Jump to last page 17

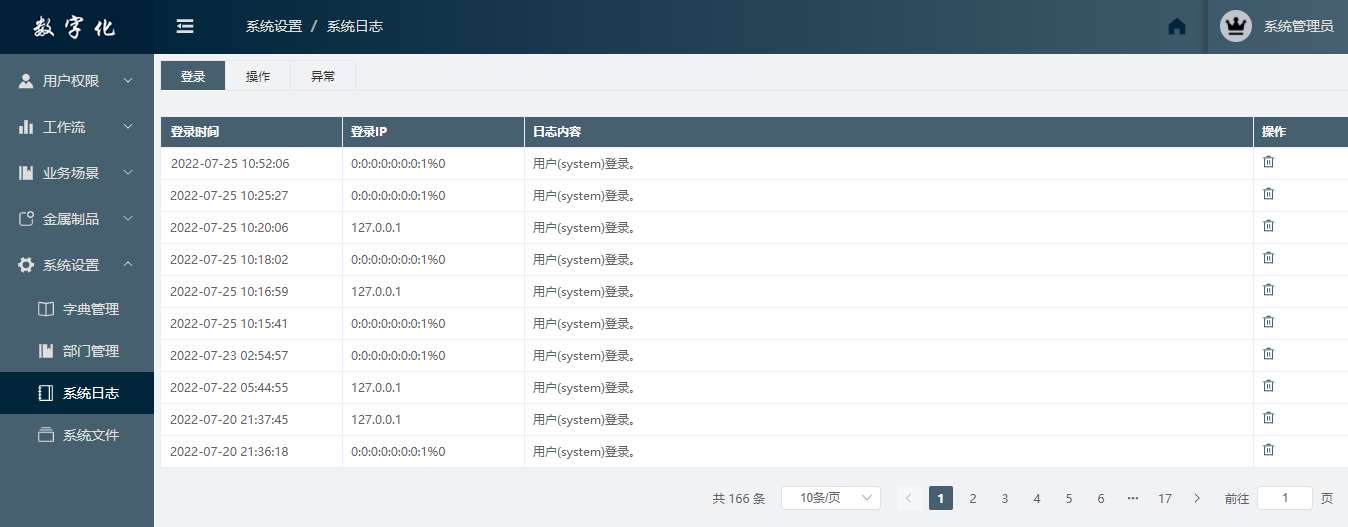tap(1165, 498)
